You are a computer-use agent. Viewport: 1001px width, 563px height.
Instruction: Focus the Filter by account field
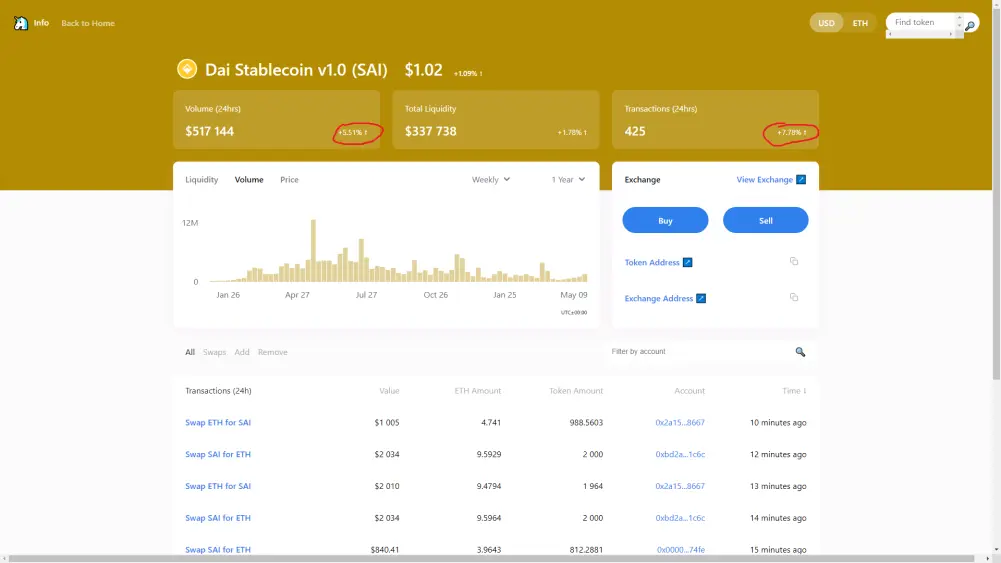tap(699, 352)
